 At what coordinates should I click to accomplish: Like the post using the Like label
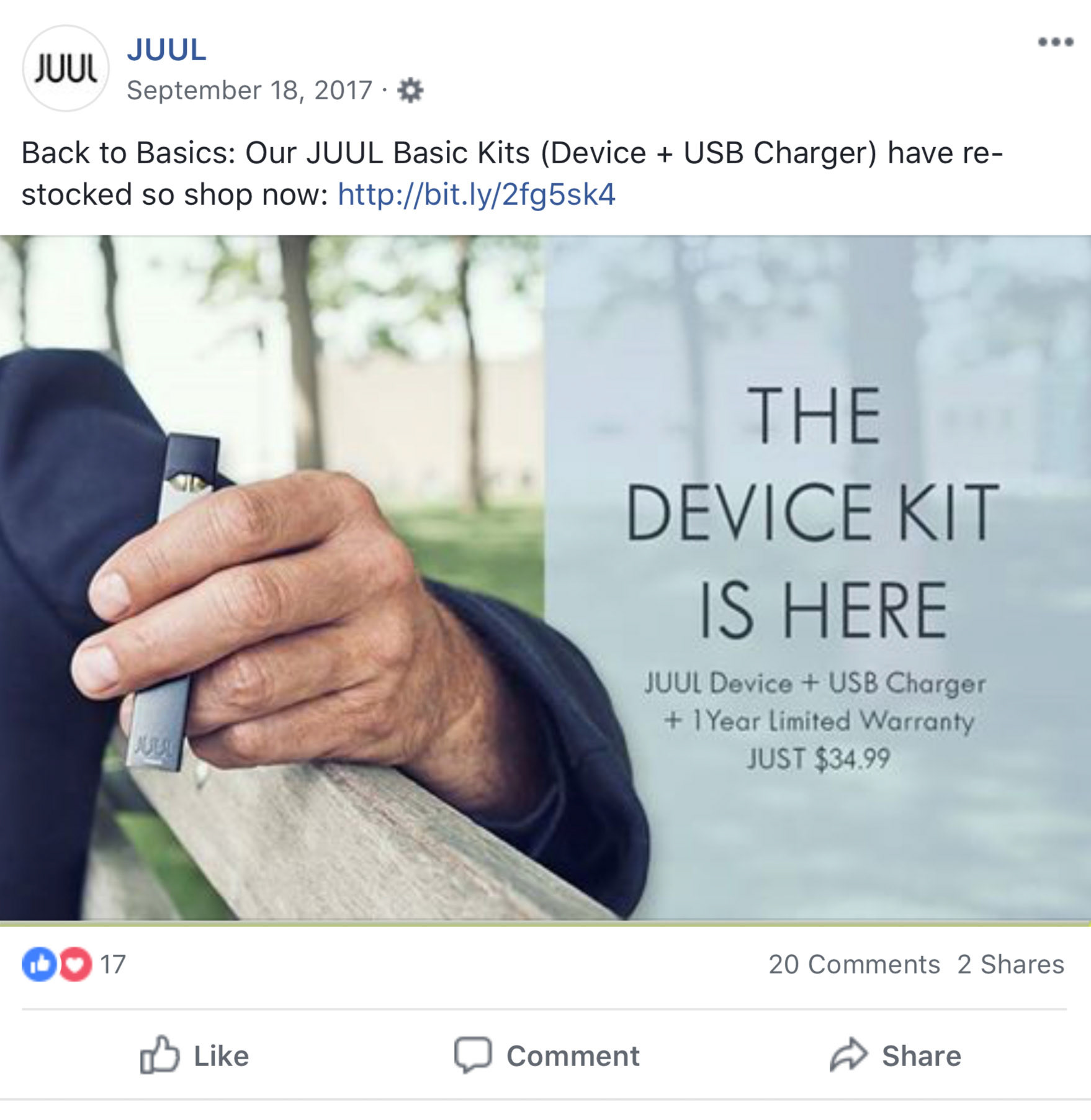pyautogui.click(x=222, y=1056)
